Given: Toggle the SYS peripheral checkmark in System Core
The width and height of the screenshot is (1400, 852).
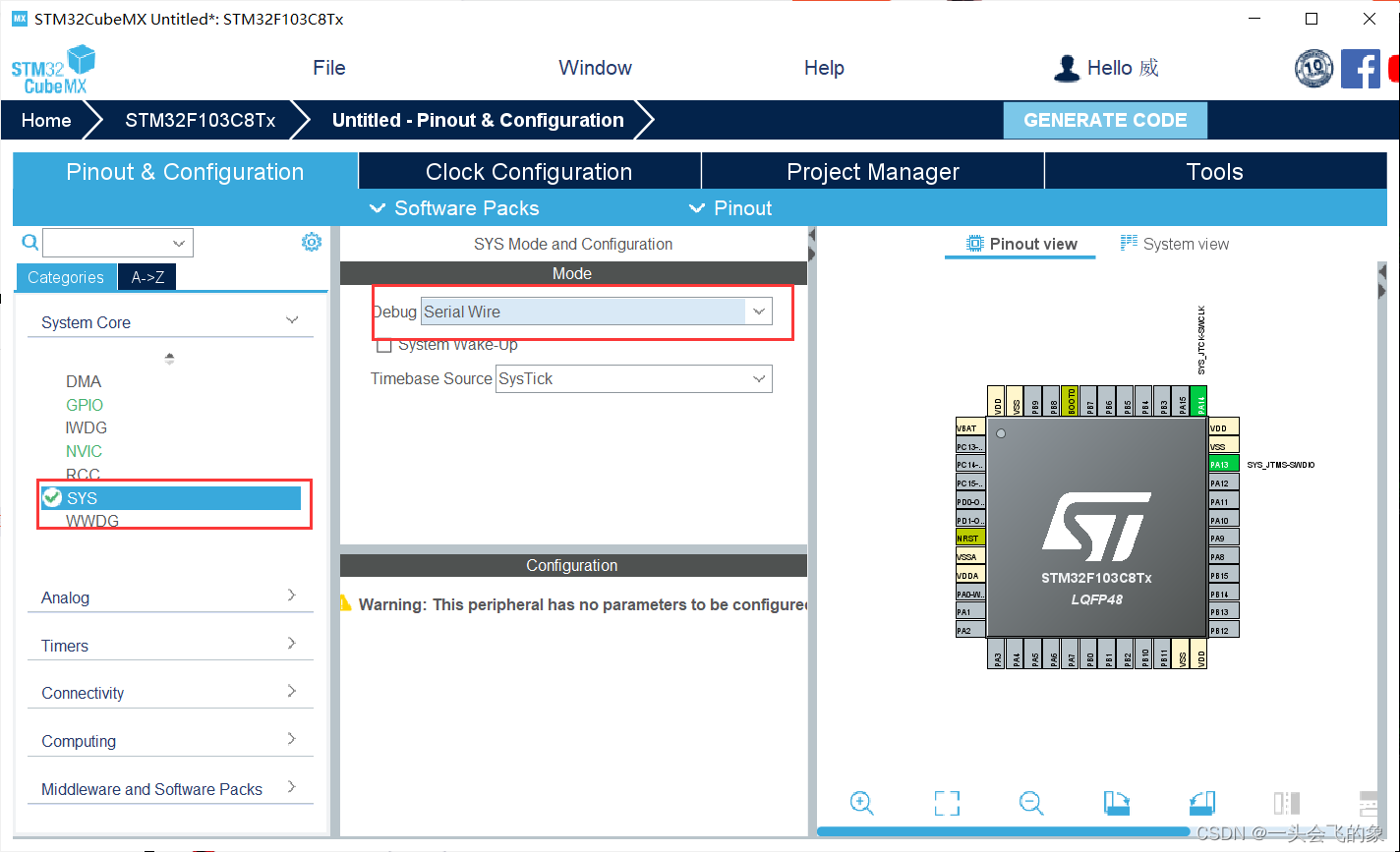Looking at the screenshot, I should (x=51, y=497).
